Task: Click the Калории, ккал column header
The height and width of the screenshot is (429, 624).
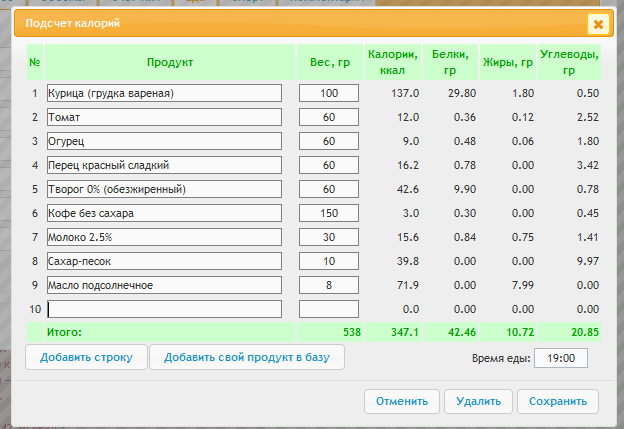Action: tap(392, 62)
